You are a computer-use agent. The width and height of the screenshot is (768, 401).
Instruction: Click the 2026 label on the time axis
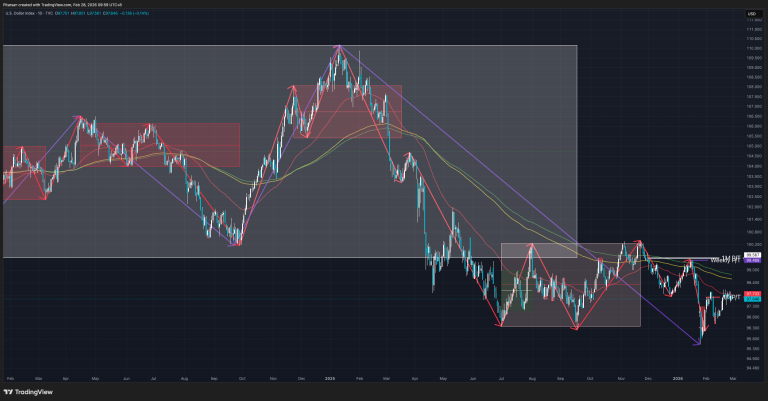click(677, 378)
